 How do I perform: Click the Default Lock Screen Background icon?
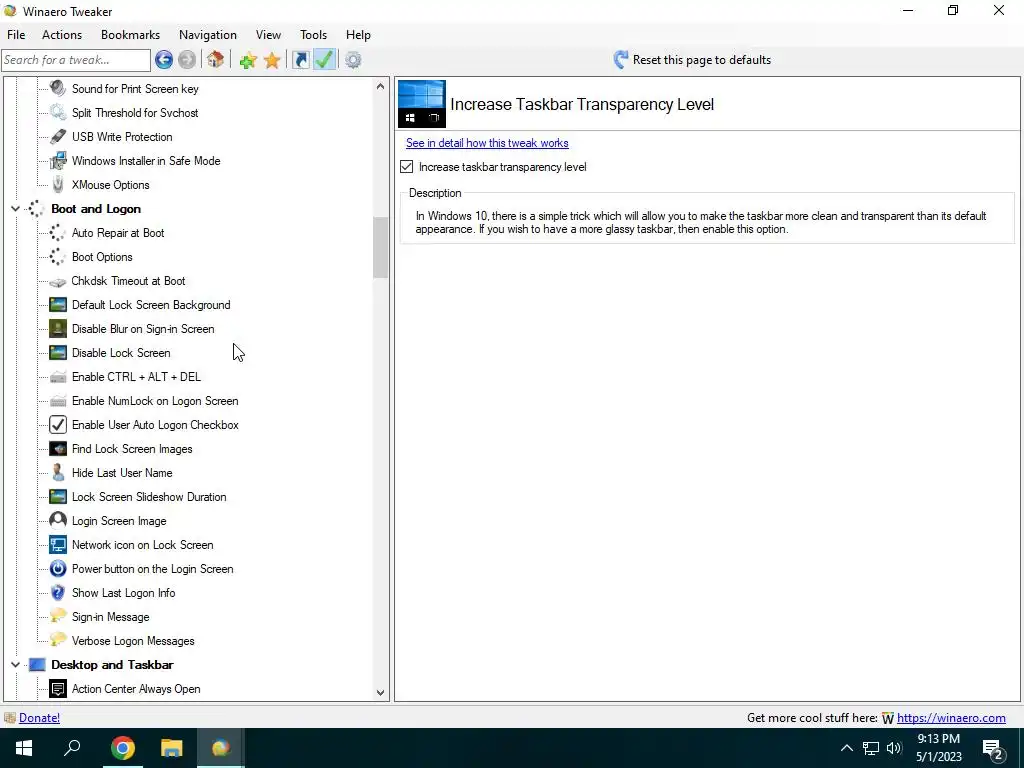coord(58,305)
